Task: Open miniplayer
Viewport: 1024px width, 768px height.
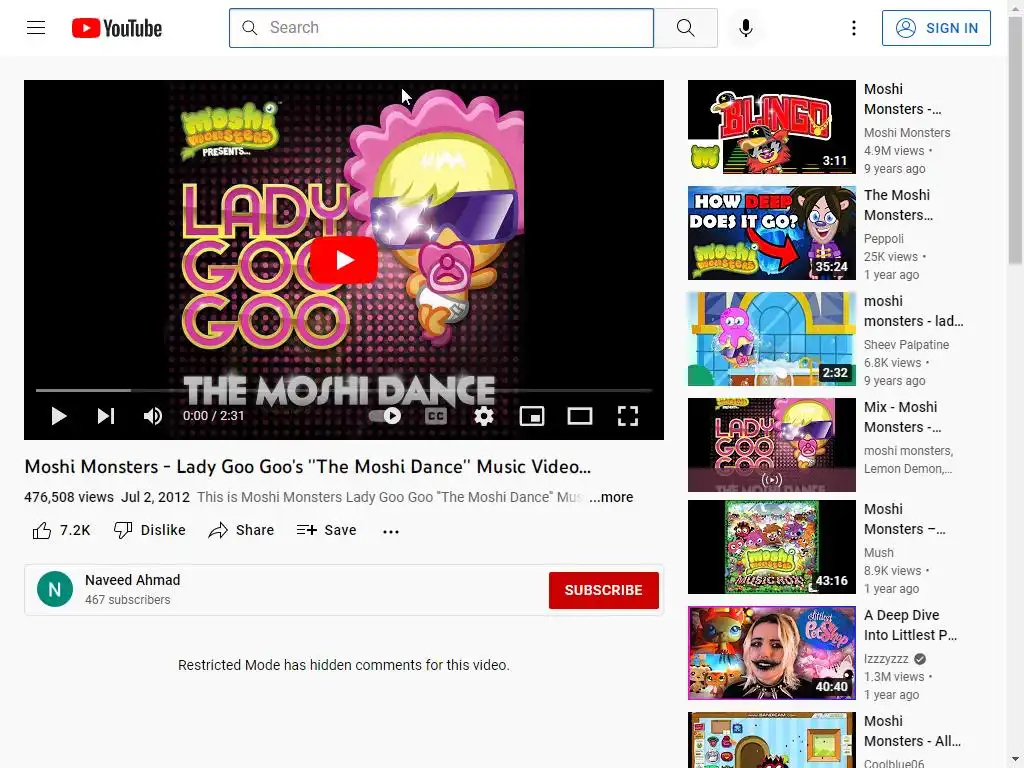Action: point(532,416)
